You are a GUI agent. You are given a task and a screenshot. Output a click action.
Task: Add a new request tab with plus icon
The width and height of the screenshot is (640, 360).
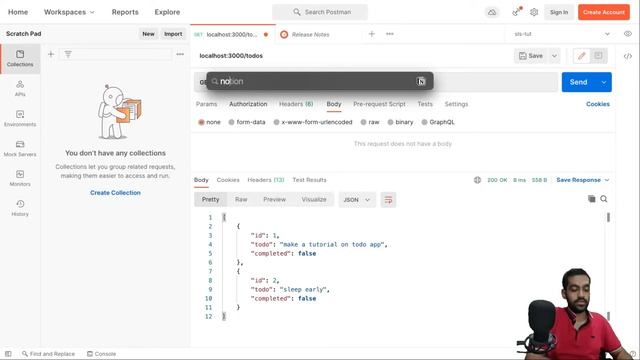372,34
